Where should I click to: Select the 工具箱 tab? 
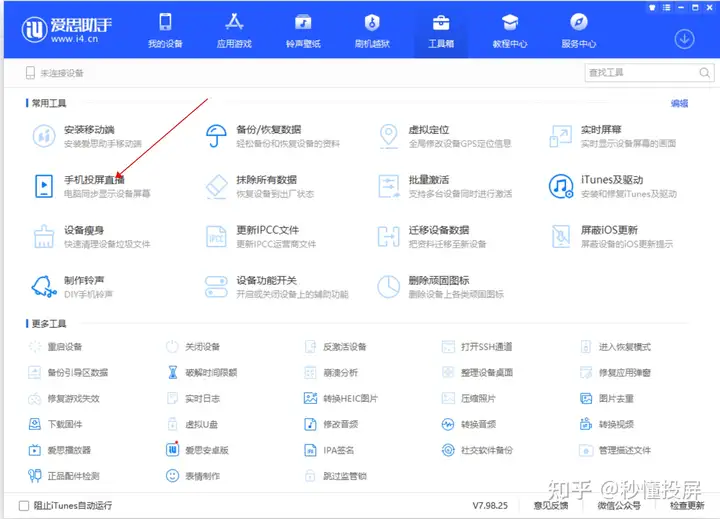tap(441, 31)
